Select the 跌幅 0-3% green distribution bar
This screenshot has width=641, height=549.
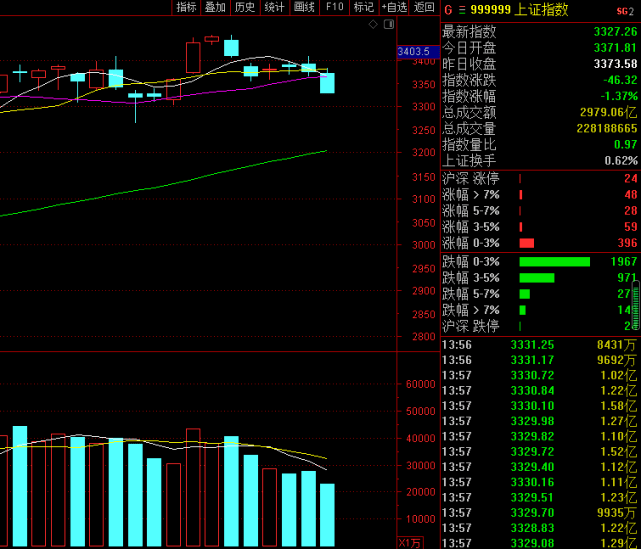coord(554,262)
